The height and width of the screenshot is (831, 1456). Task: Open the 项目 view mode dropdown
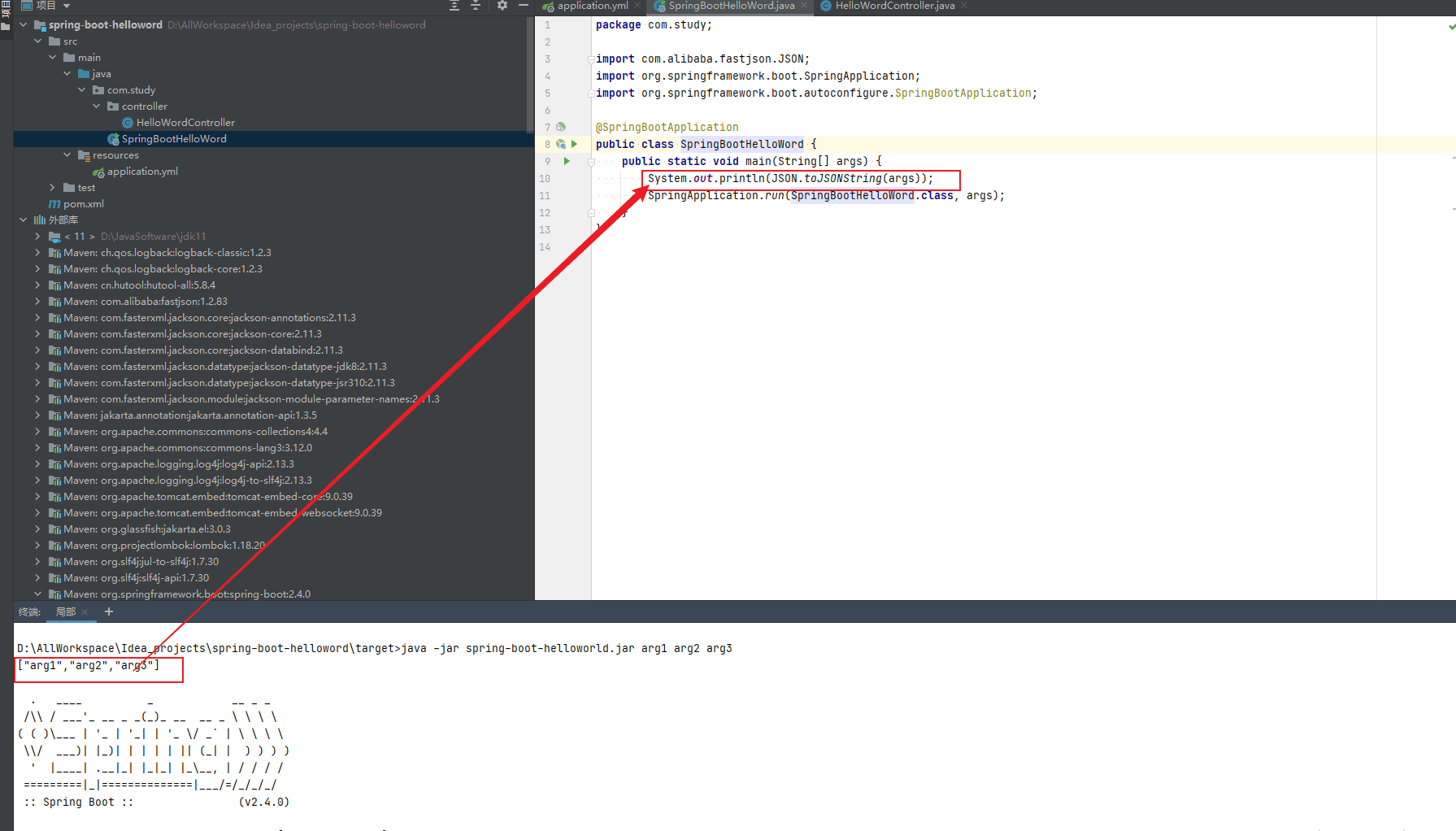(67, 6)
